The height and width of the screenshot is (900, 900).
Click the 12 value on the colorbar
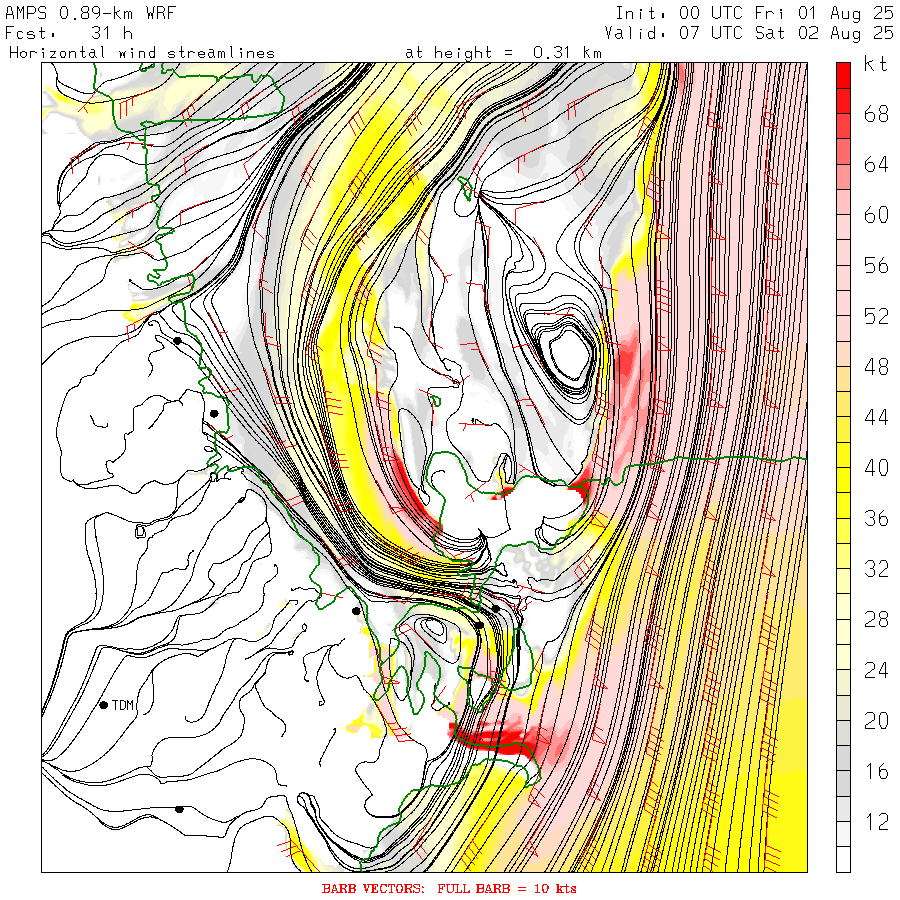(876, 821)
